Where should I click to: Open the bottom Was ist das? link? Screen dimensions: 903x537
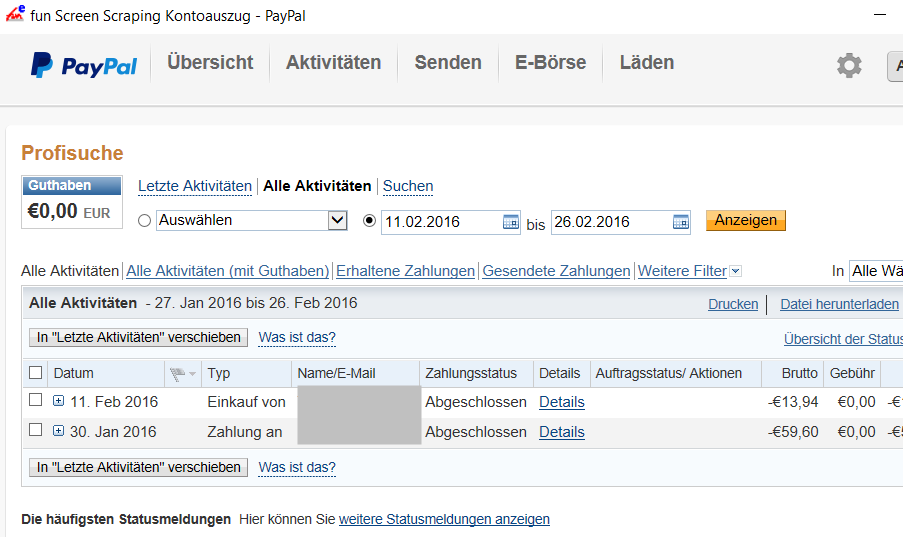click(297, 467)
